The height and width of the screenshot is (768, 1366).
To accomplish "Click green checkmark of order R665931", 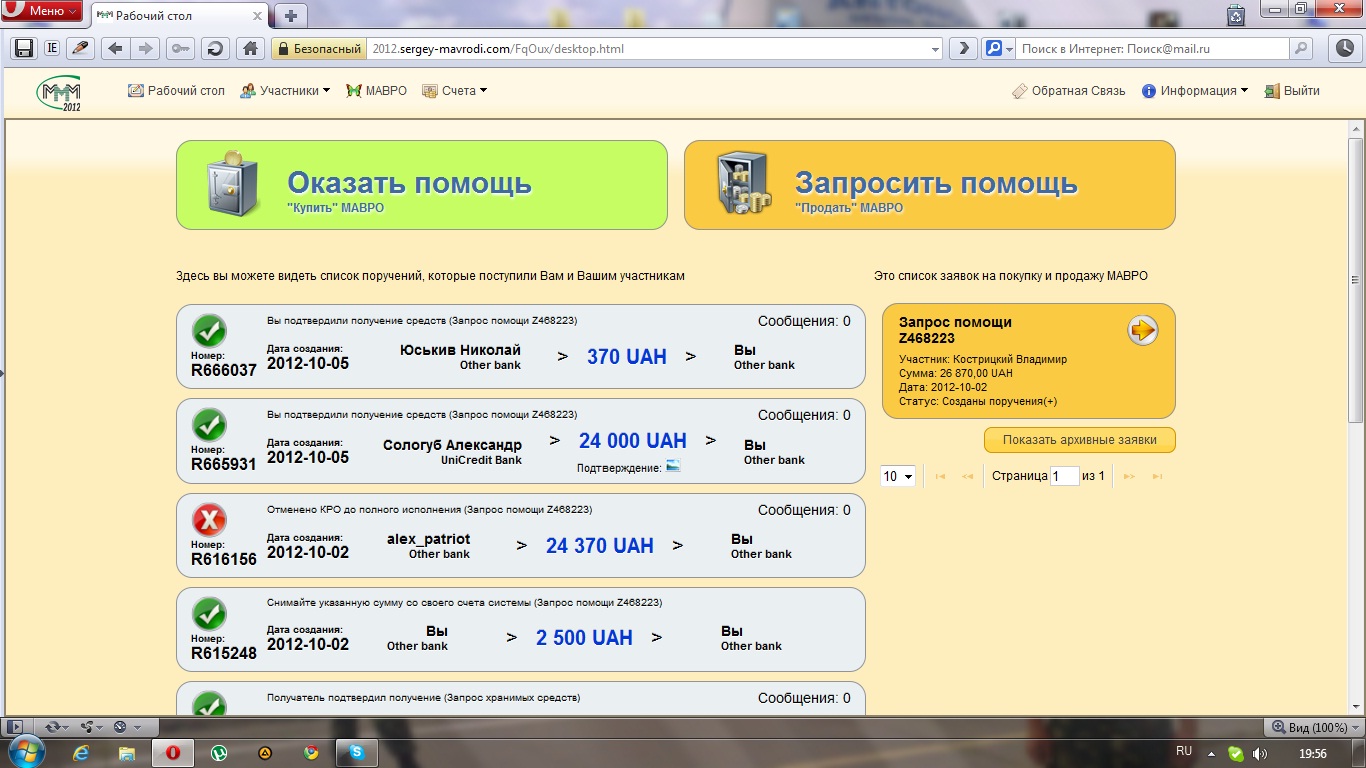I will tap(209, 425).
